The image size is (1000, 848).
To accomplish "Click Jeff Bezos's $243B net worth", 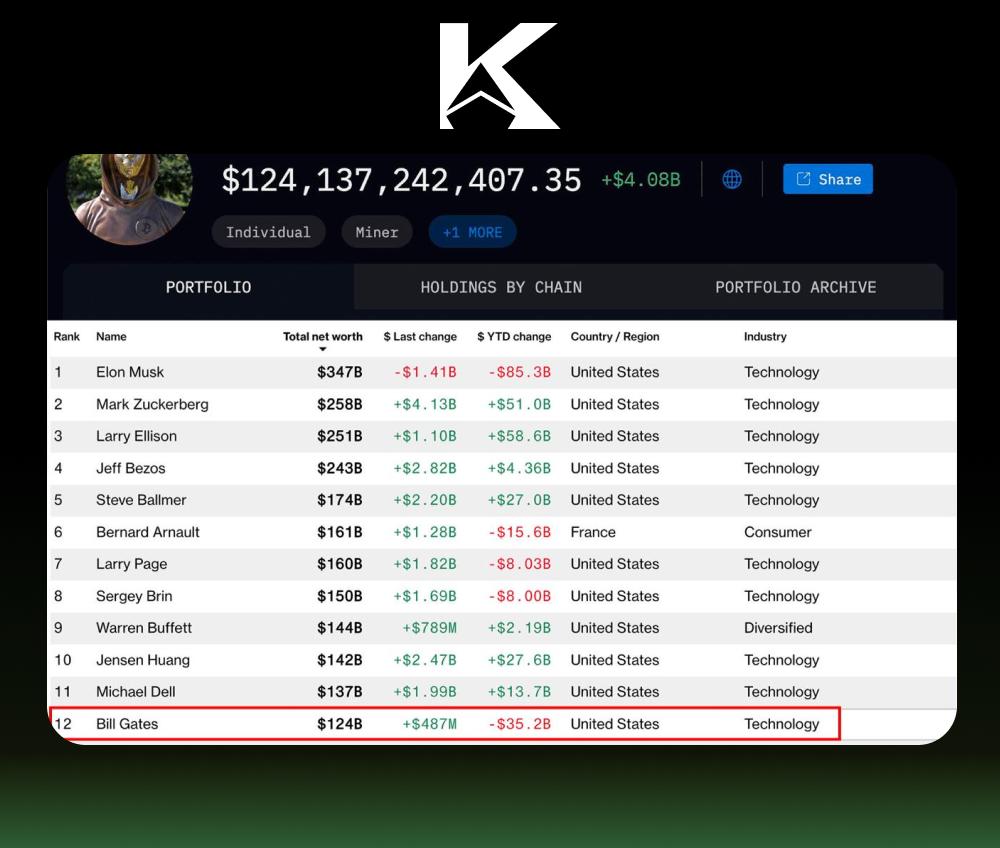I will (x=340, y=469).
